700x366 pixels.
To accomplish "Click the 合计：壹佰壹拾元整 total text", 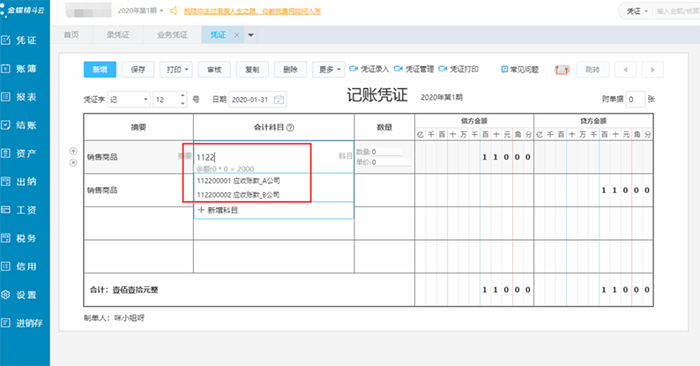I will tap(124, 290).
